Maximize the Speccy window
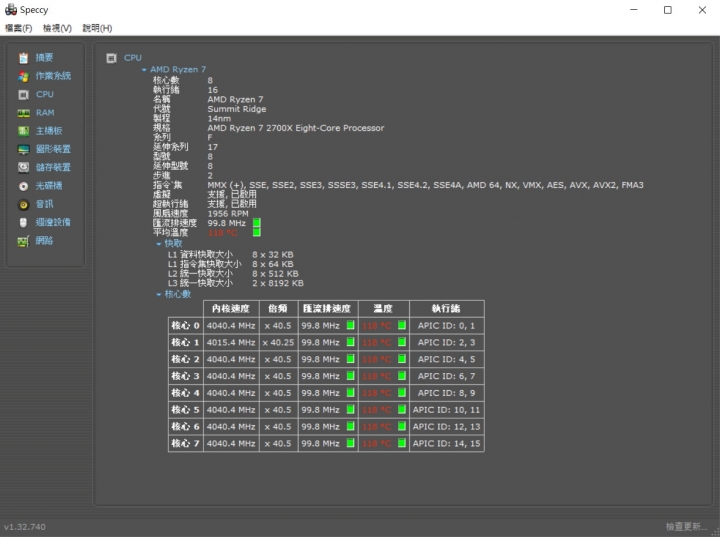This screenshot has width=720, height=537. 668,10
